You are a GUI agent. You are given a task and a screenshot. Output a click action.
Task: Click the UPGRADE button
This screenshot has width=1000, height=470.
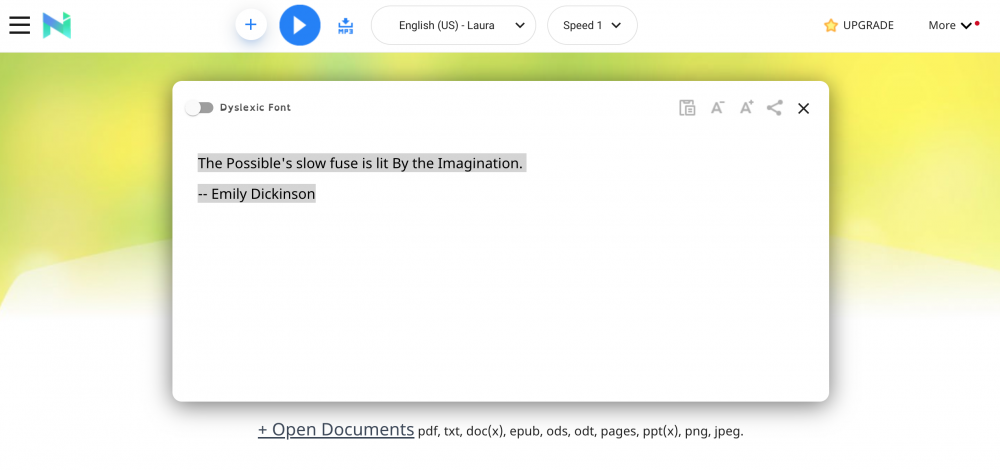pyautogui.click(x=858, y=26)
